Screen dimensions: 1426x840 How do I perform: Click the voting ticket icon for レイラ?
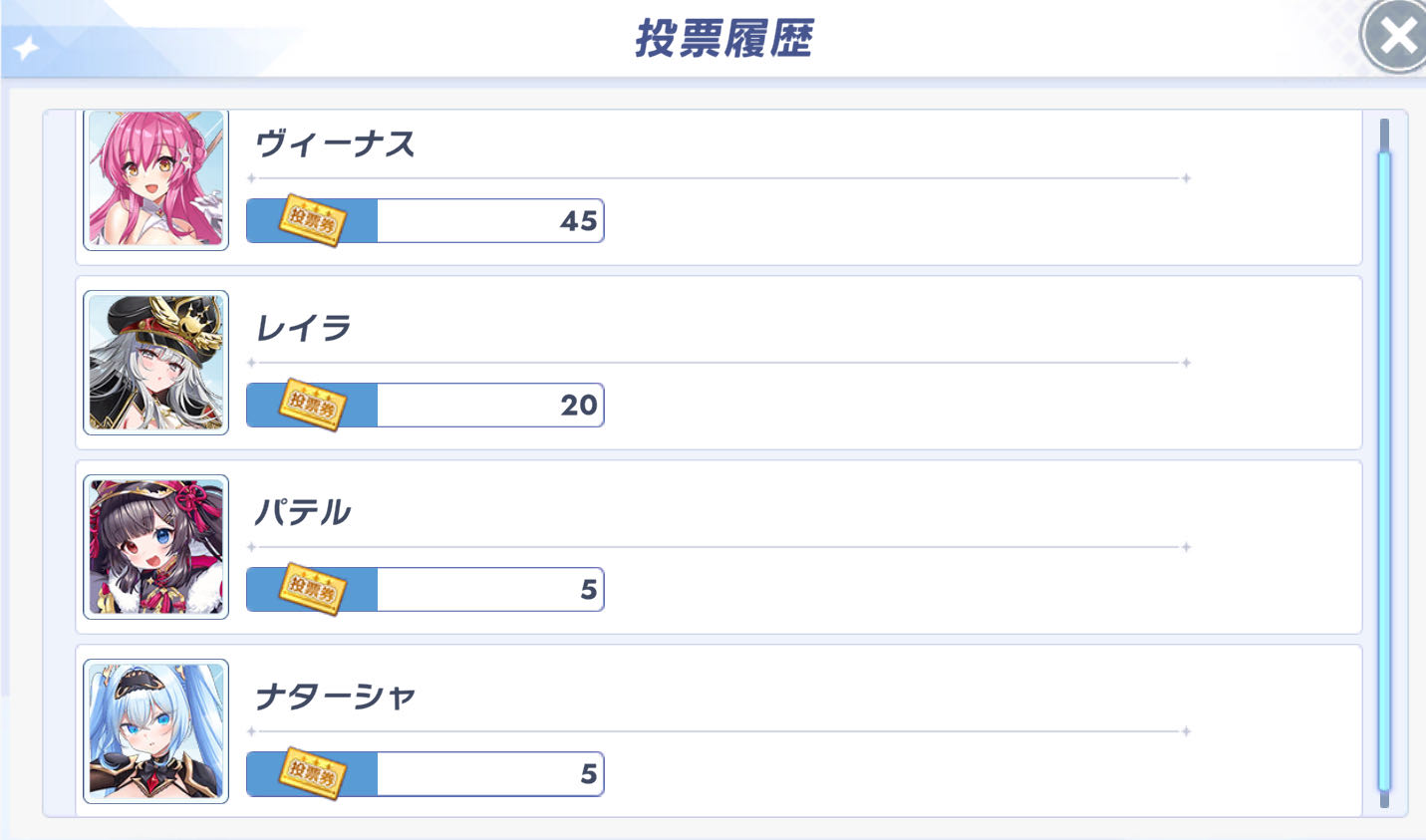312,405
